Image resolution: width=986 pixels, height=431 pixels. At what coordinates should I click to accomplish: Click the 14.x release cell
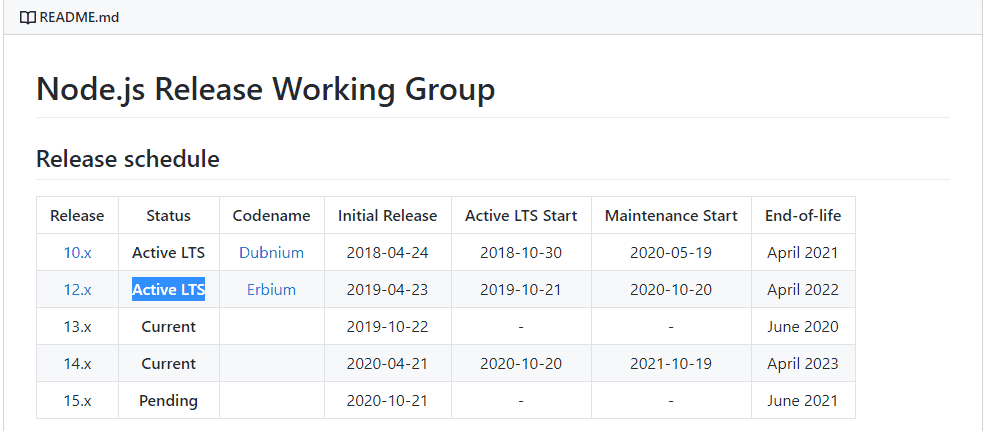pyautogui.click(x=77, y=364)
